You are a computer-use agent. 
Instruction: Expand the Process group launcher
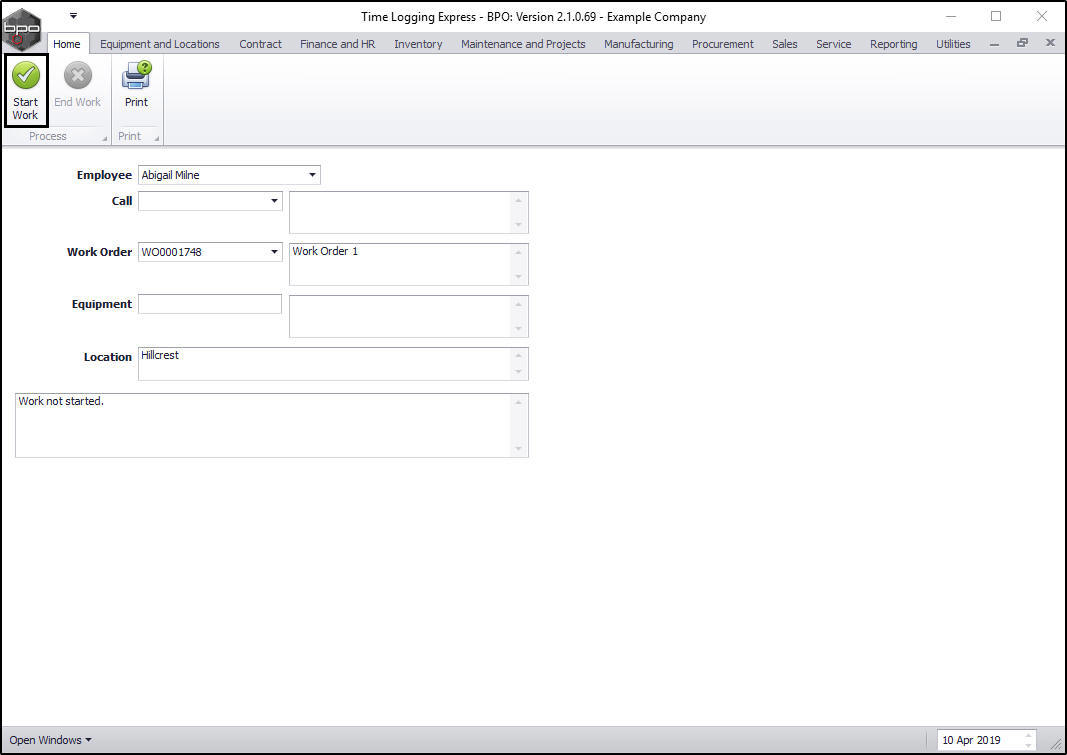click(105, 138)
